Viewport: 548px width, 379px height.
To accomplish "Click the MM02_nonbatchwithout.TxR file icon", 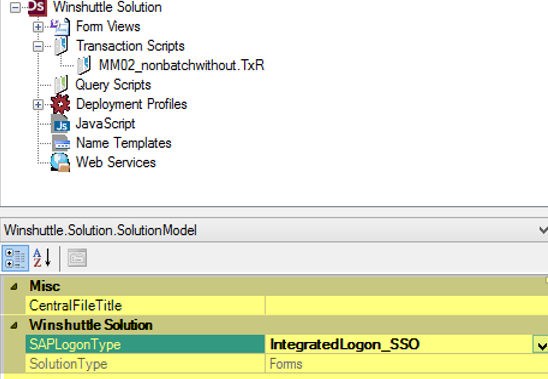I will coord(84,65).
